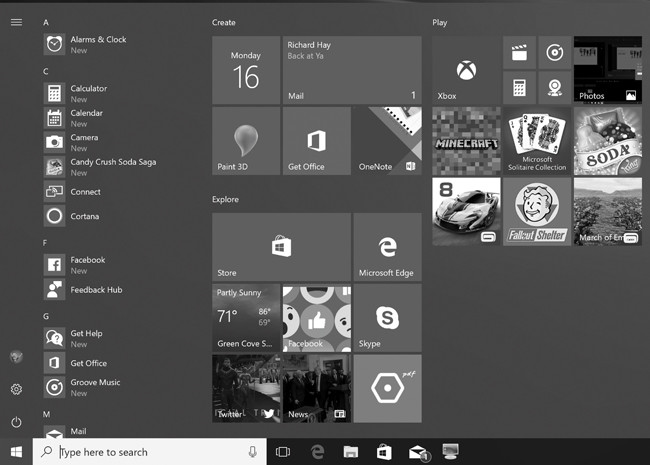This screenshot has height=465, width=650.
Task: Launch the Xbox tile
Action: click(x=466, y=70)
